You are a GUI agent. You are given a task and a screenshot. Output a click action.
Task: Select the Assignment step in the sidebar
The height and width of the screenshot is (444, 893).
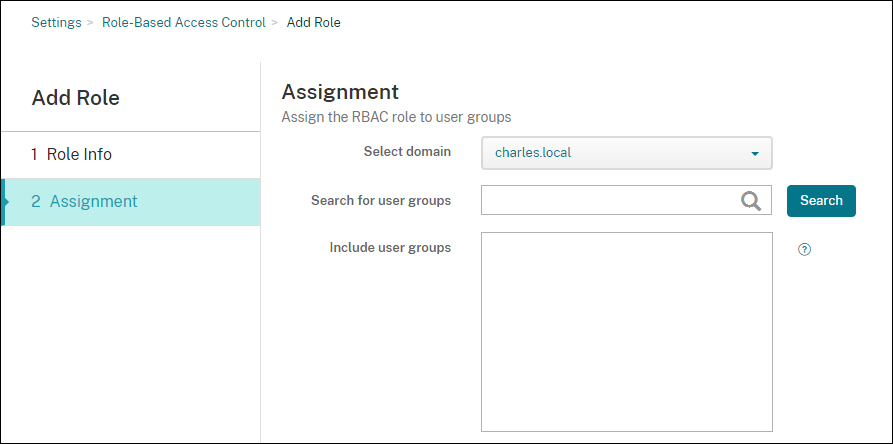point(93,201)
